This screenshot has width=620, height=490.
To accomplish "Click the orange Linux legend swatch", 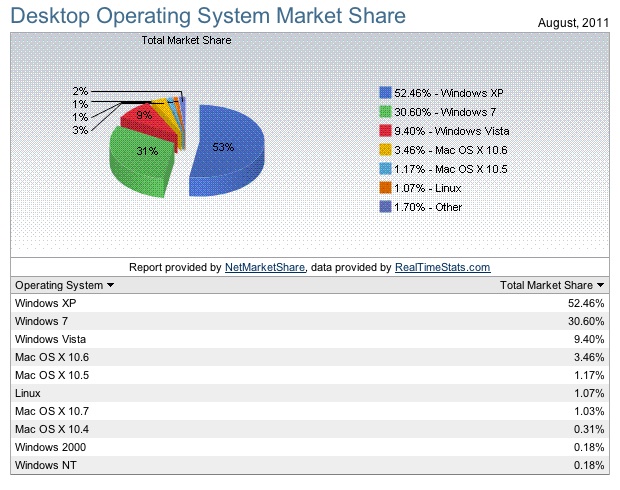I will pos(386,188).
